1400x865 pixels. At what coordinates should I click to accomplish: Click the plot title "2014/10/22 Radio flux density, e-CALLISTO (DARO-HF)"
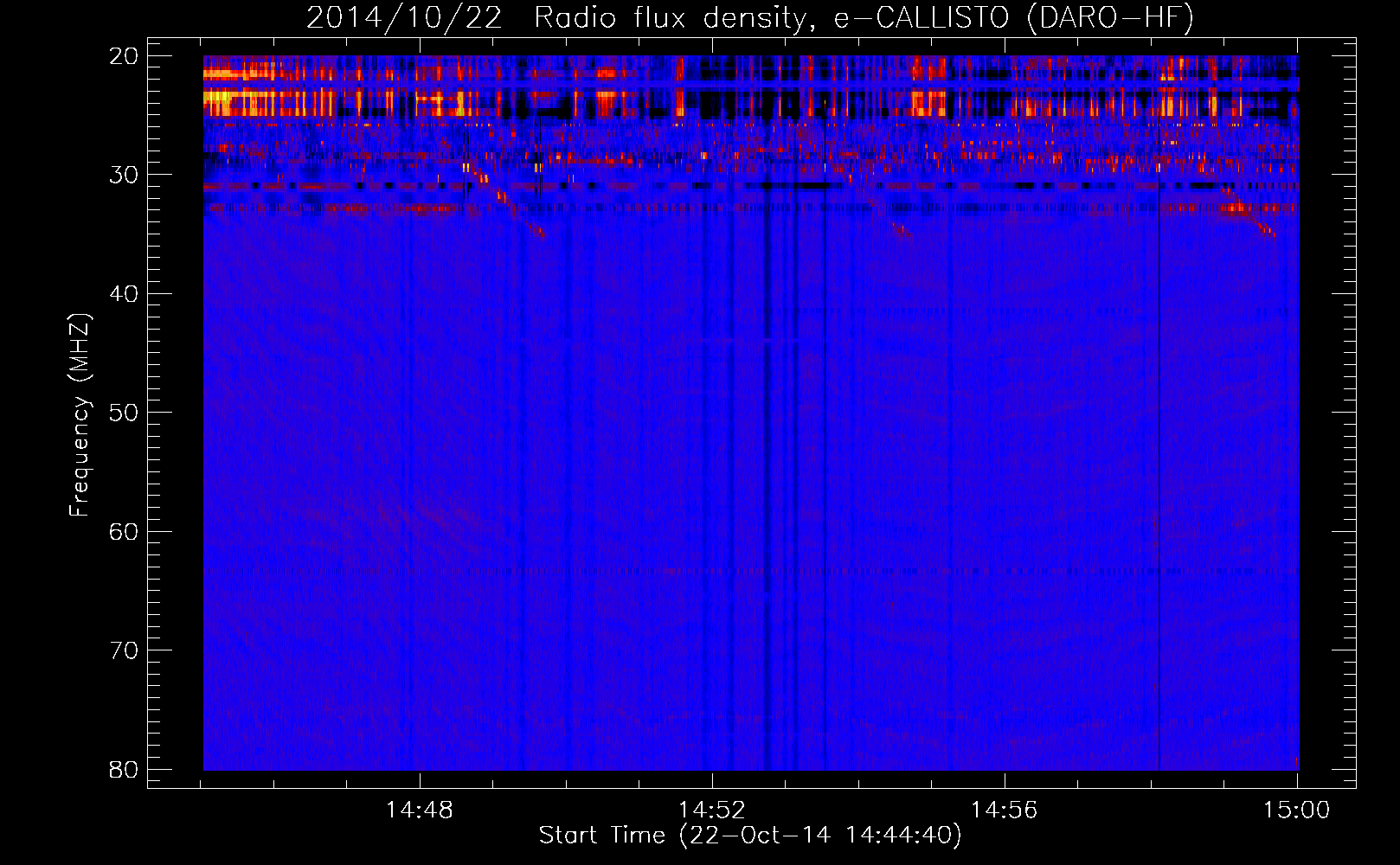[x=750, y=17]
